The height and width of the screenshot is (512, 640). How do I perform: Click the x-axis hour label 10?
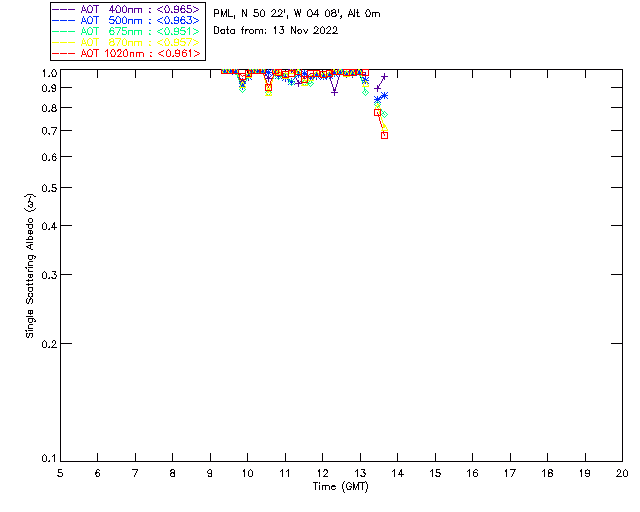(247, 473)
